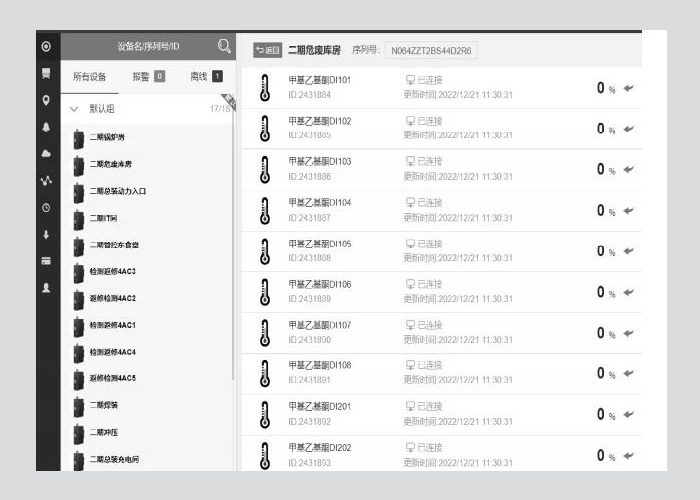
Task: Click the reply arrow on the 甲基乙基酮DI103 row
Action: [x=628, y=169]
